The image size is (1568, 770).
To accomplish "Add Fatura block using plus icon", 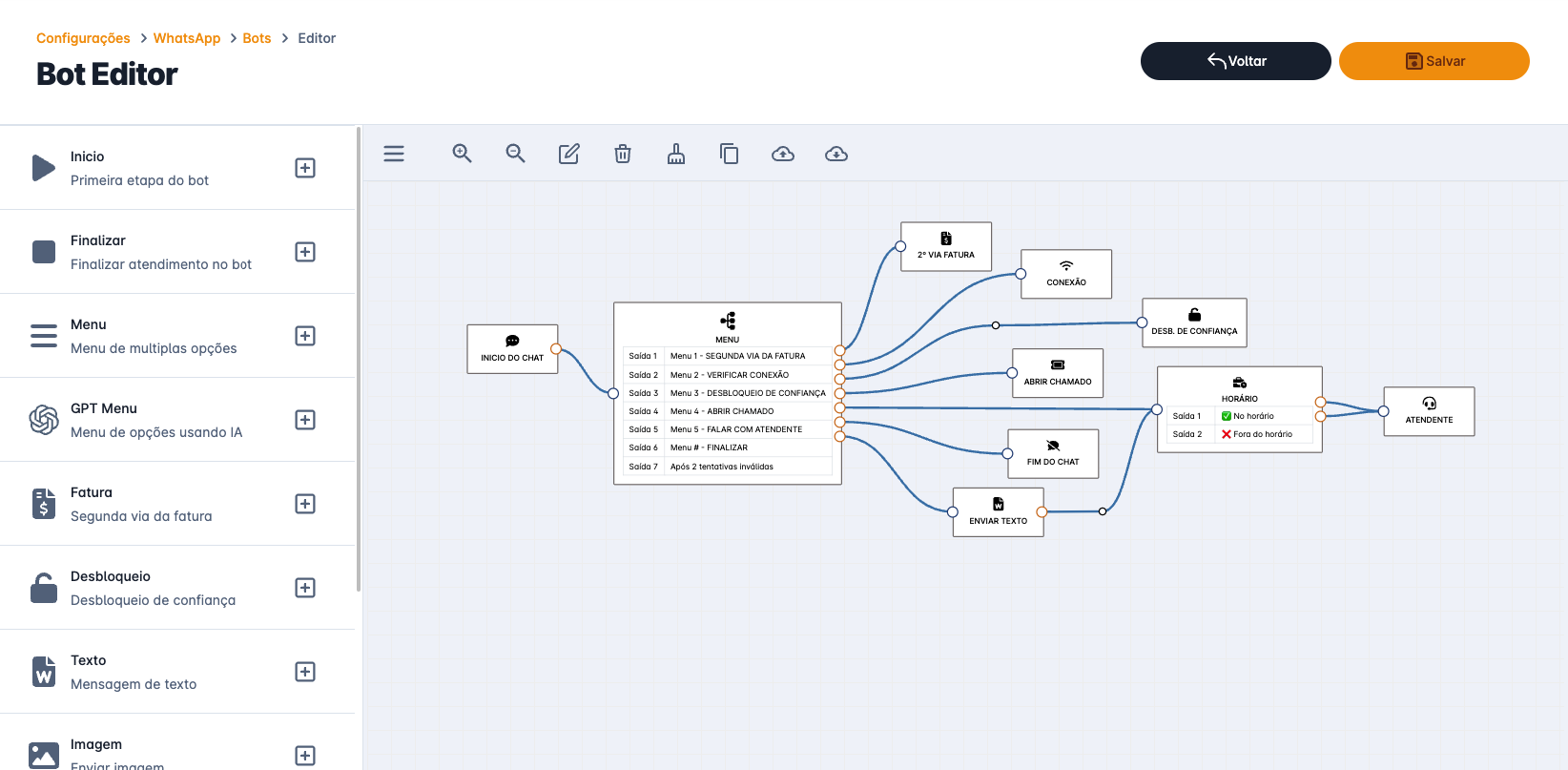I will (x=305, y=504).
